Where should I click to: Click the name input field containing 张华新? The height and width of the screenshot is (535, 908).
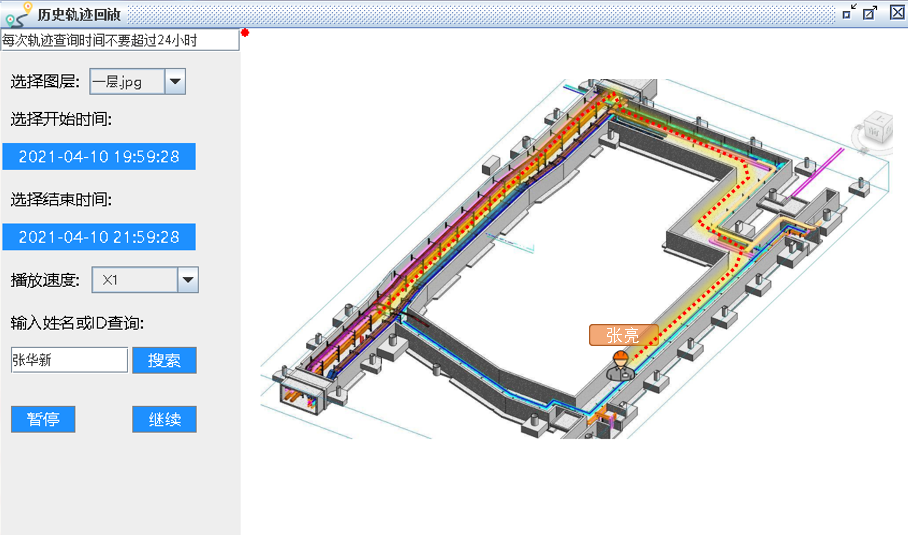pyautogui.click(x=69, y=361)
